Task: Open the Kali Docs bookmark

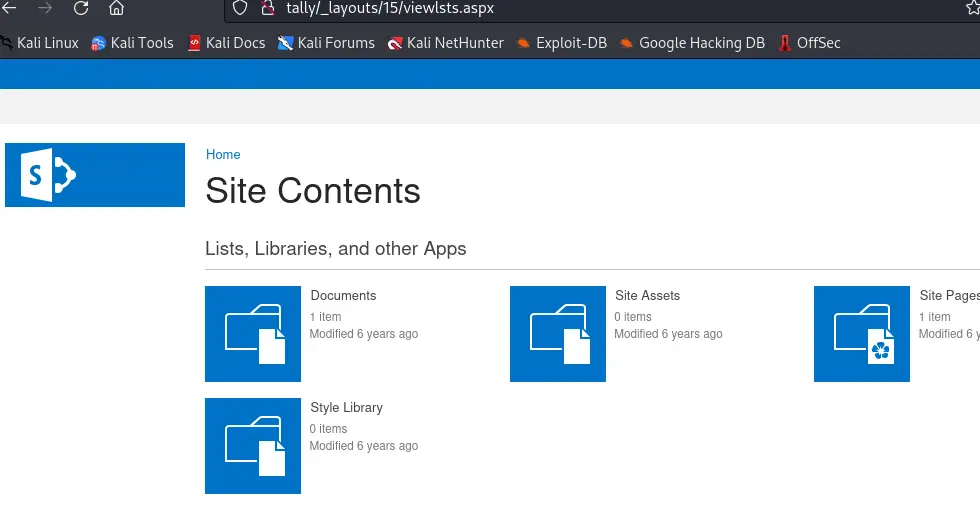Action: coord(226,43)
